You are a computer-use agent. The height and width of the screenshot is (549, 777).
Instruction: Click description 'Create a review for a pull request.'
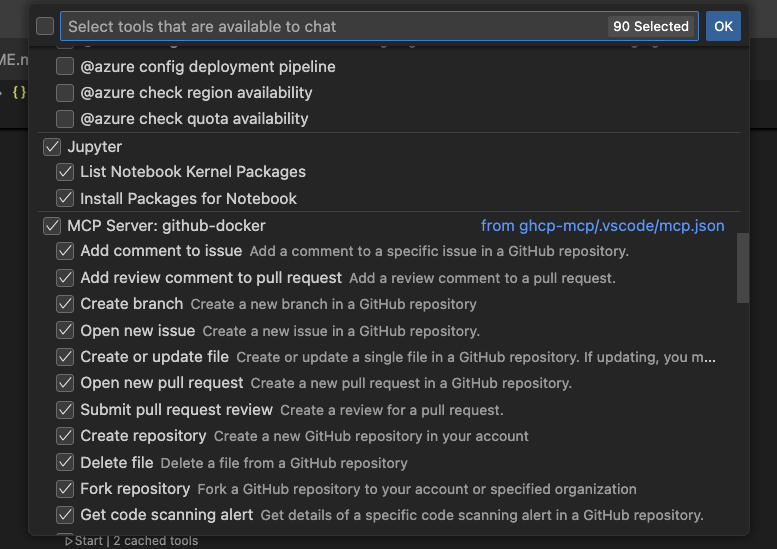pyautogui.click(x=391, y=410)
